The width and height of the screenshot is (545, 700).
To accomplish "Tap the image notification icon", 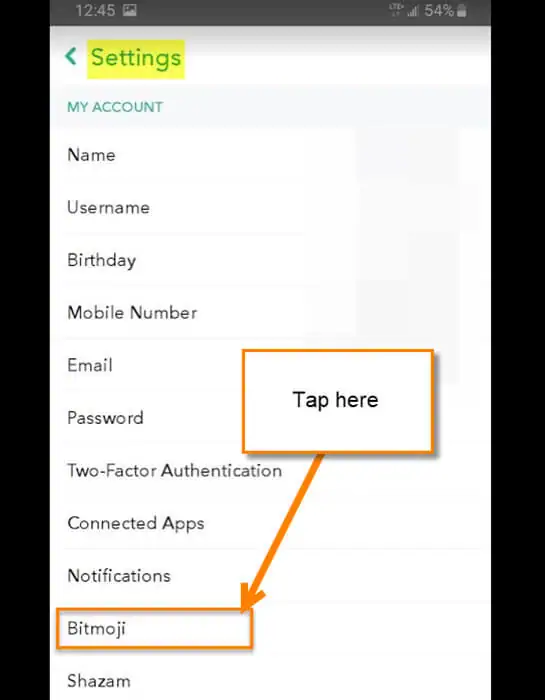I will point(130,11).
